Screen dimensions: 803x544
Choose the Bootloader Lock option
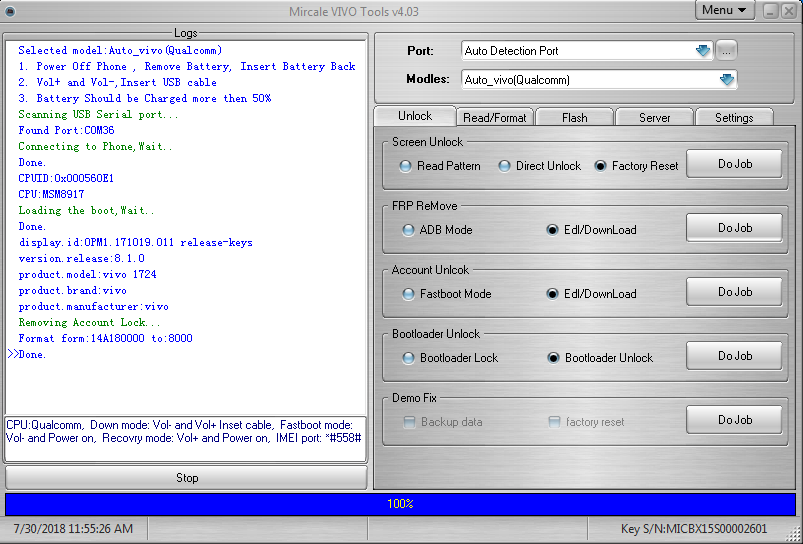pos(450,358)
